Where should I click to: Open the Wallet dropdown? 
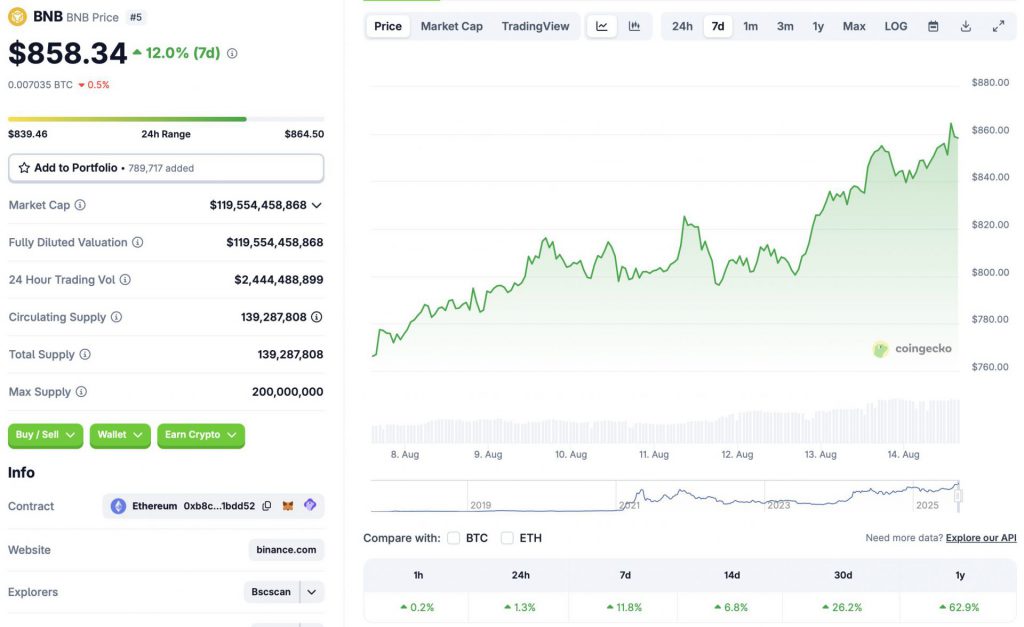[120, 435]
